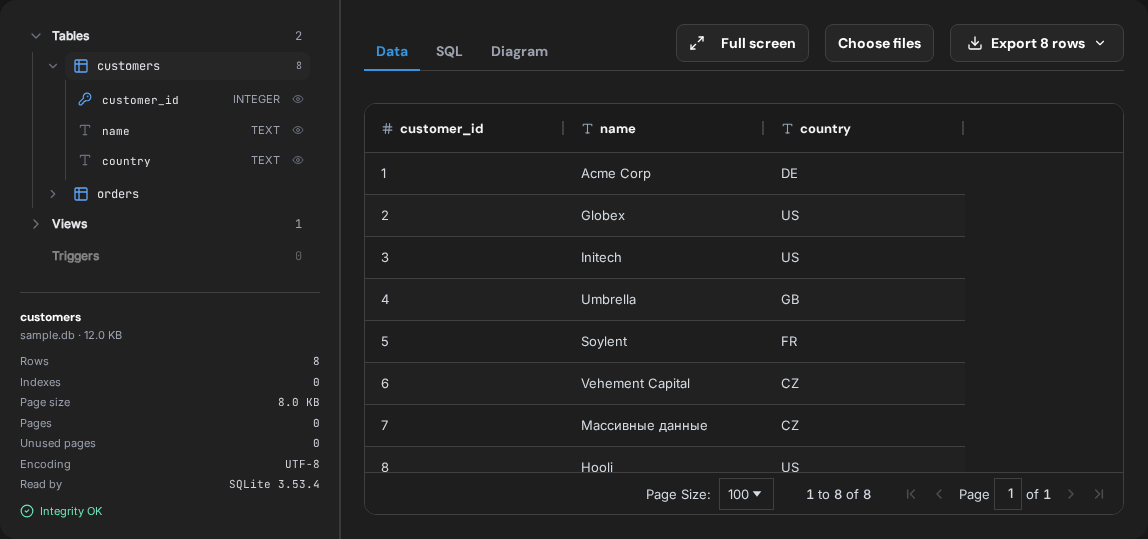Click the Integrity OK status text
Screen dimensions: 1148x539
pos(71,511)
